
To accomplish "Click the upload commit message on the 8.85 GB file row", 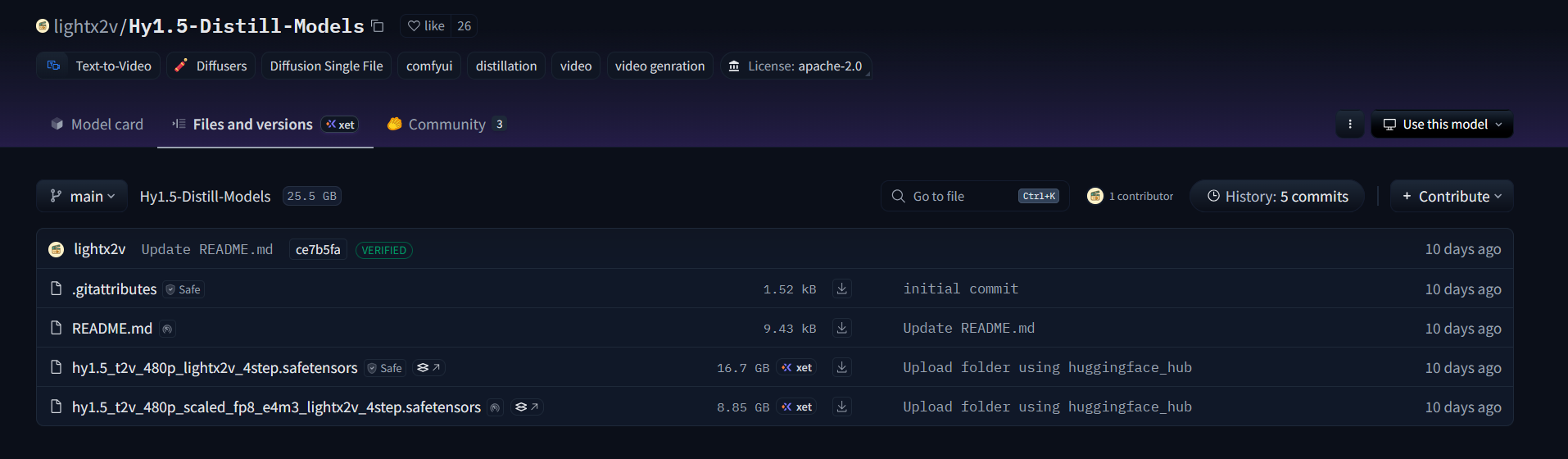I will pos(1047,407).
